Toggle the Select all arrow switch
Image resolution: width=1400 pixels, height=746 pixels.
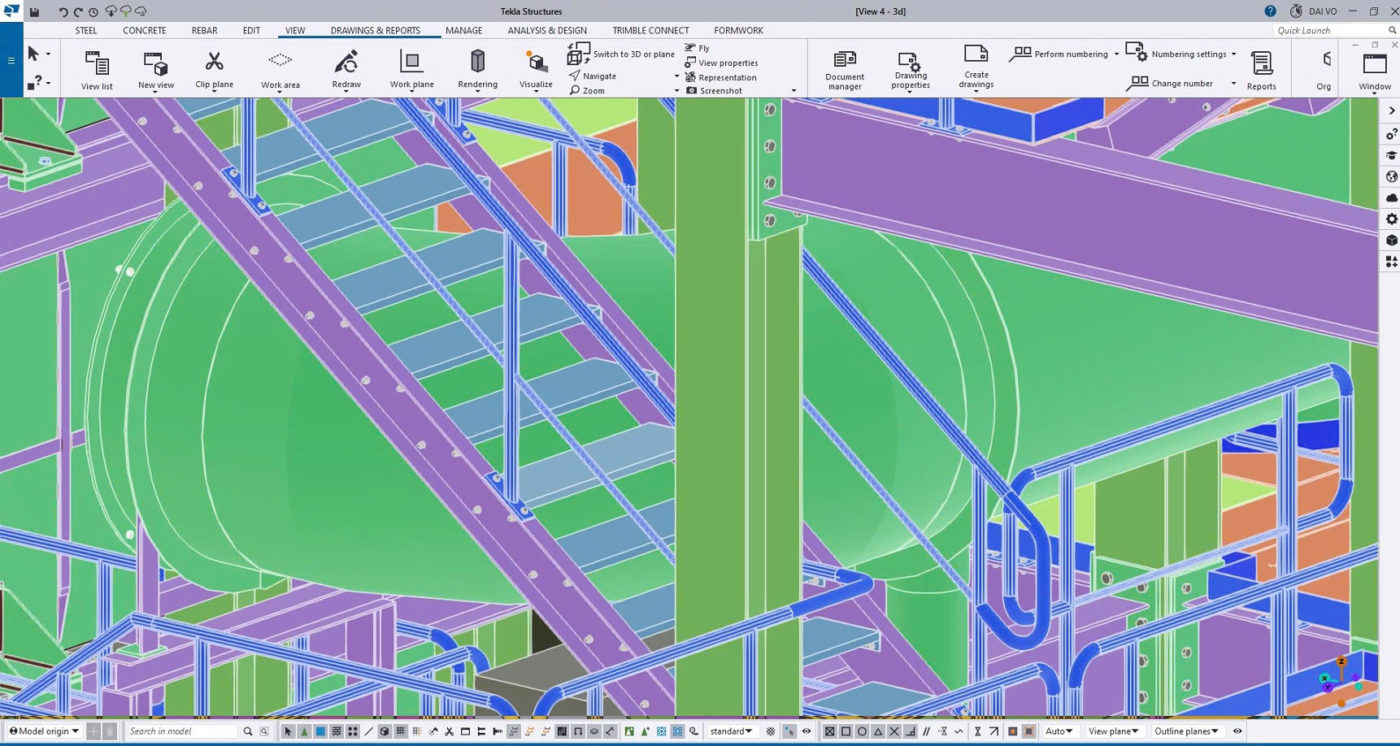coord(288,731)
